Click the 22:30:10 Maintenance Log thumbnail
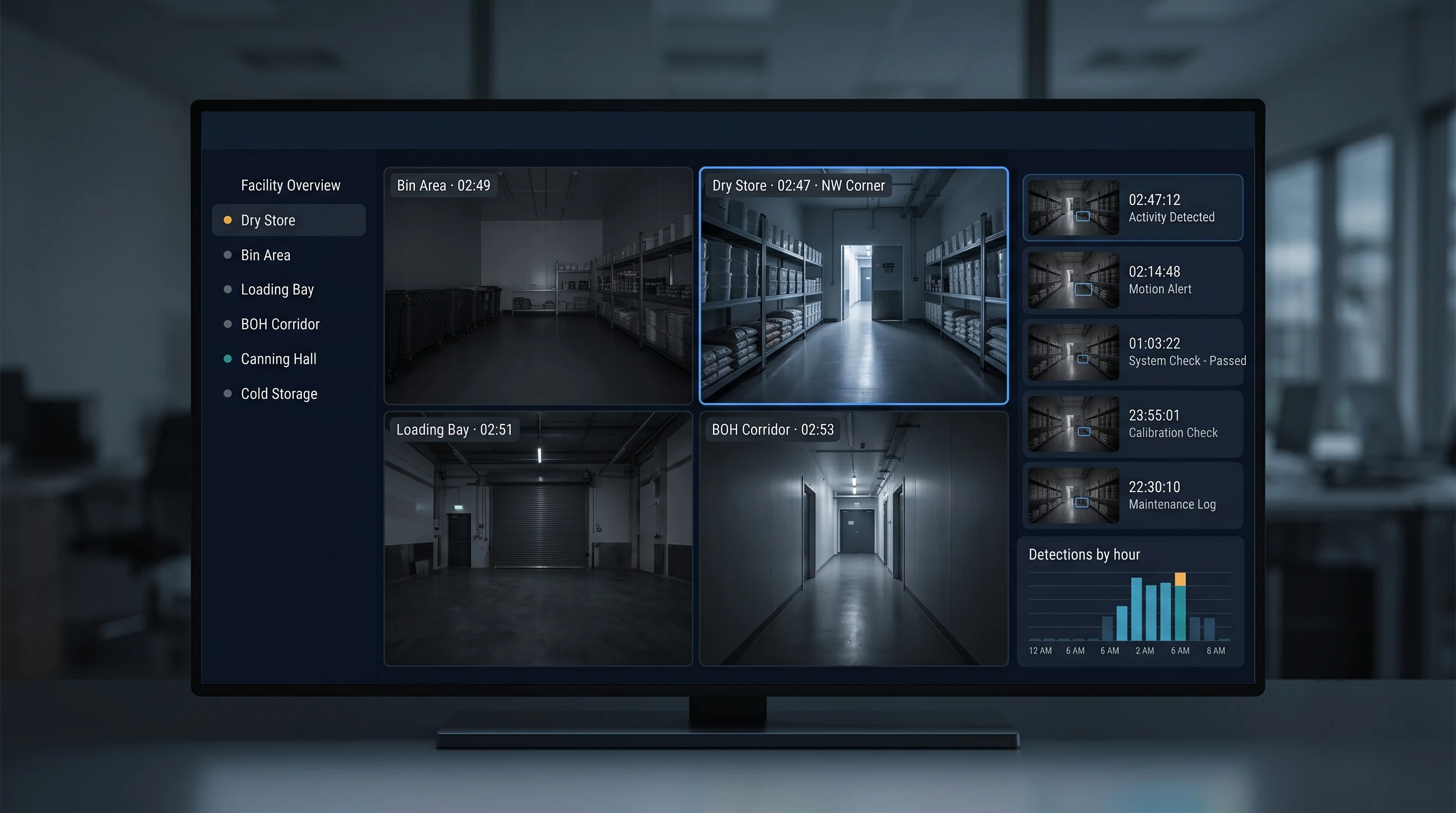The height and width of the screenshot is (813, 1456). point(1073,495)
